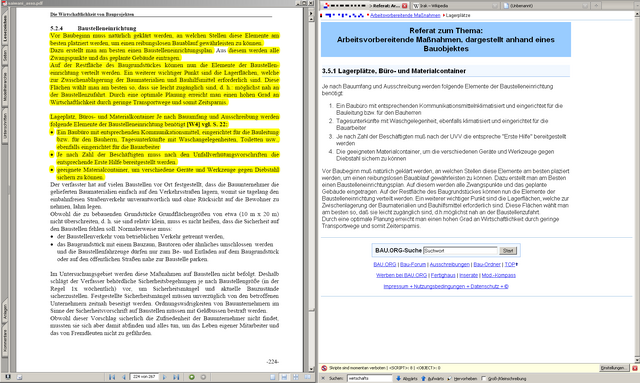
Task: Open the Einstellungen scripts options
Action: click(613, 368)
